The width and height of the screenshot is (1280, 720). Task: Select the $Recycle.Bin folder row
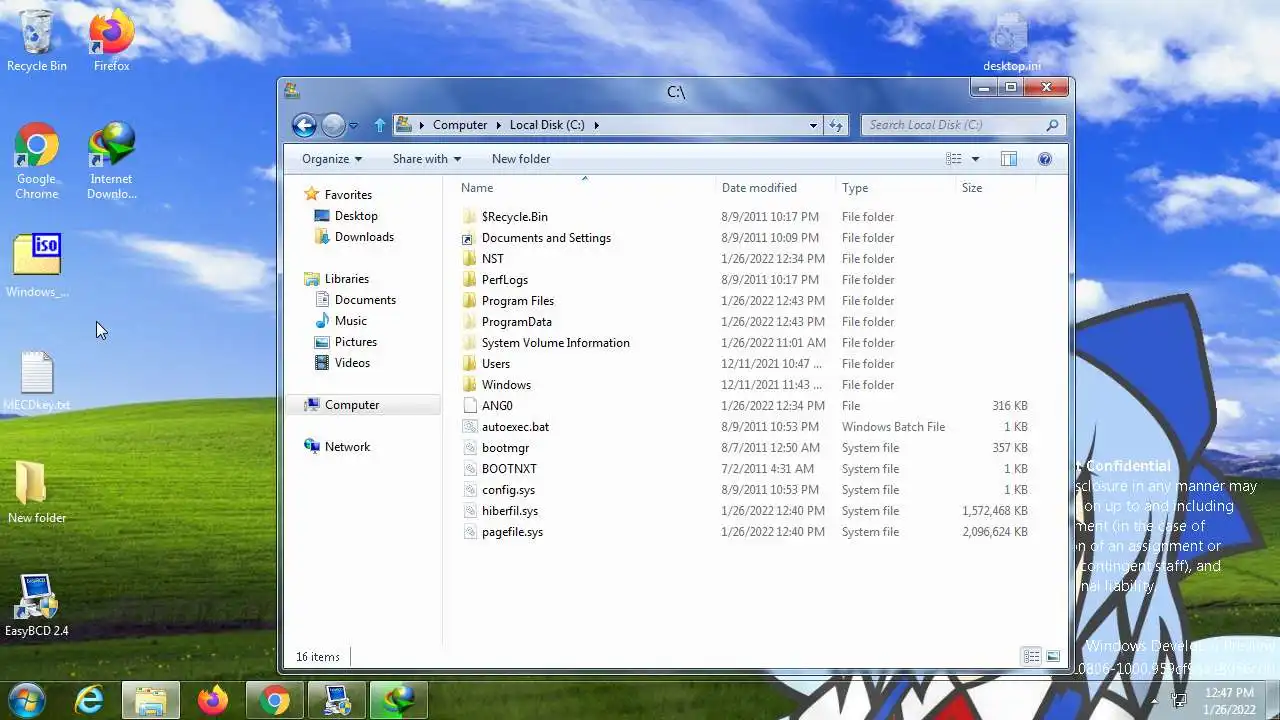point(745,217)
